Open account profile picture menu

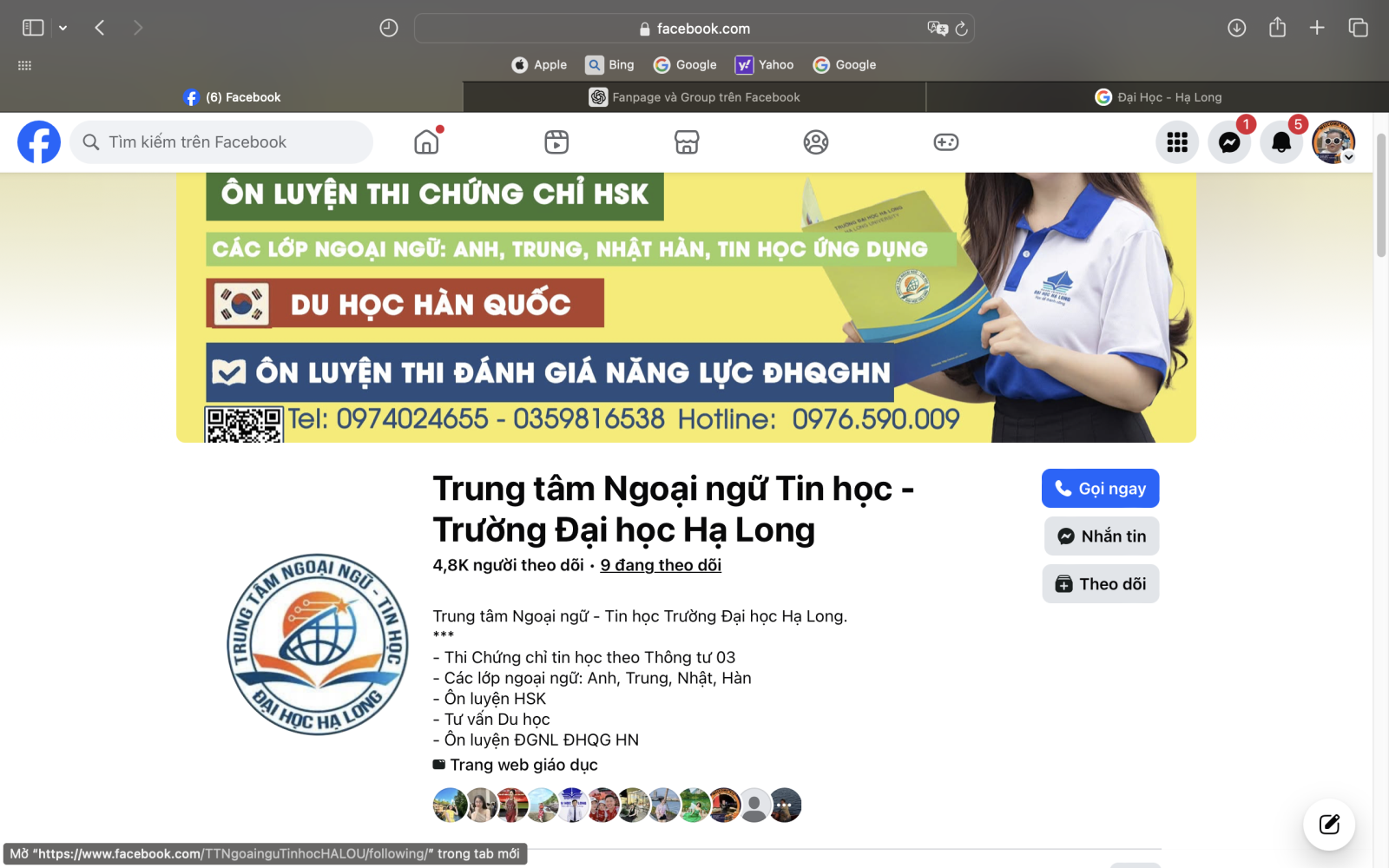1333,142
